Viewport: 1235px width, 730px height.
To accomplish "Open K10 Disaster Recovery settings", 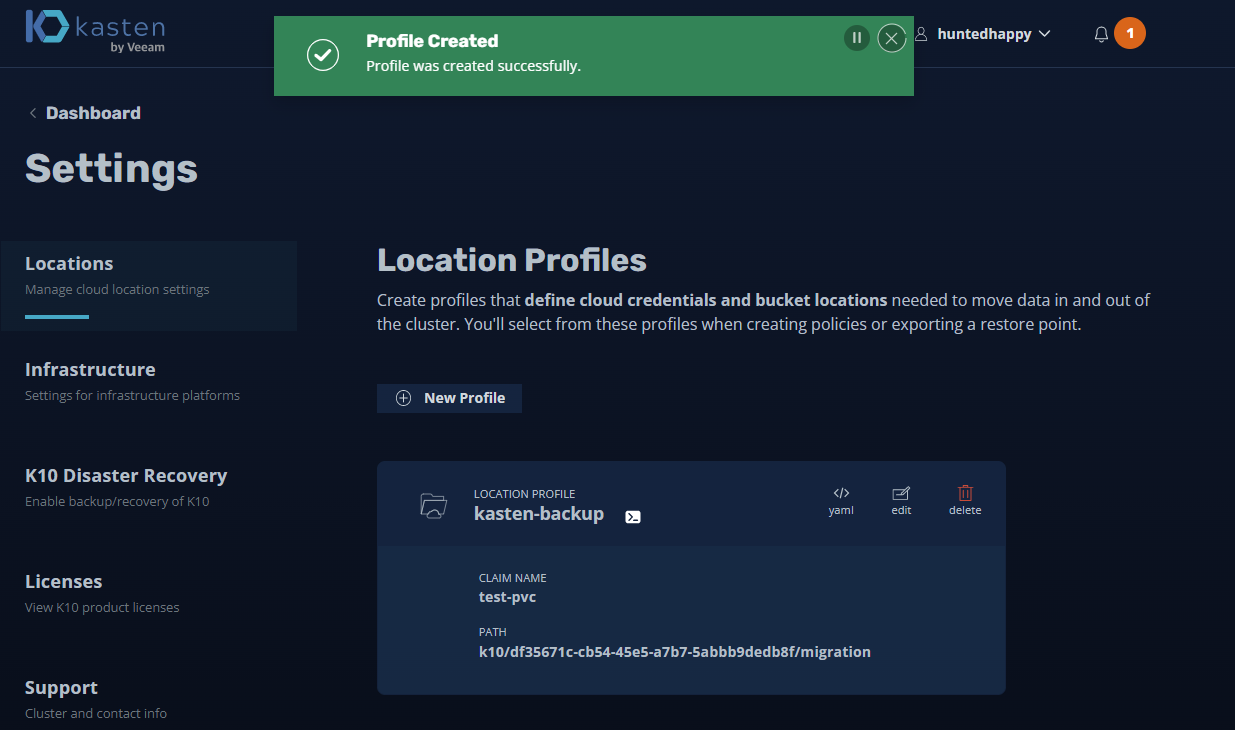I will tap(126, 487).
